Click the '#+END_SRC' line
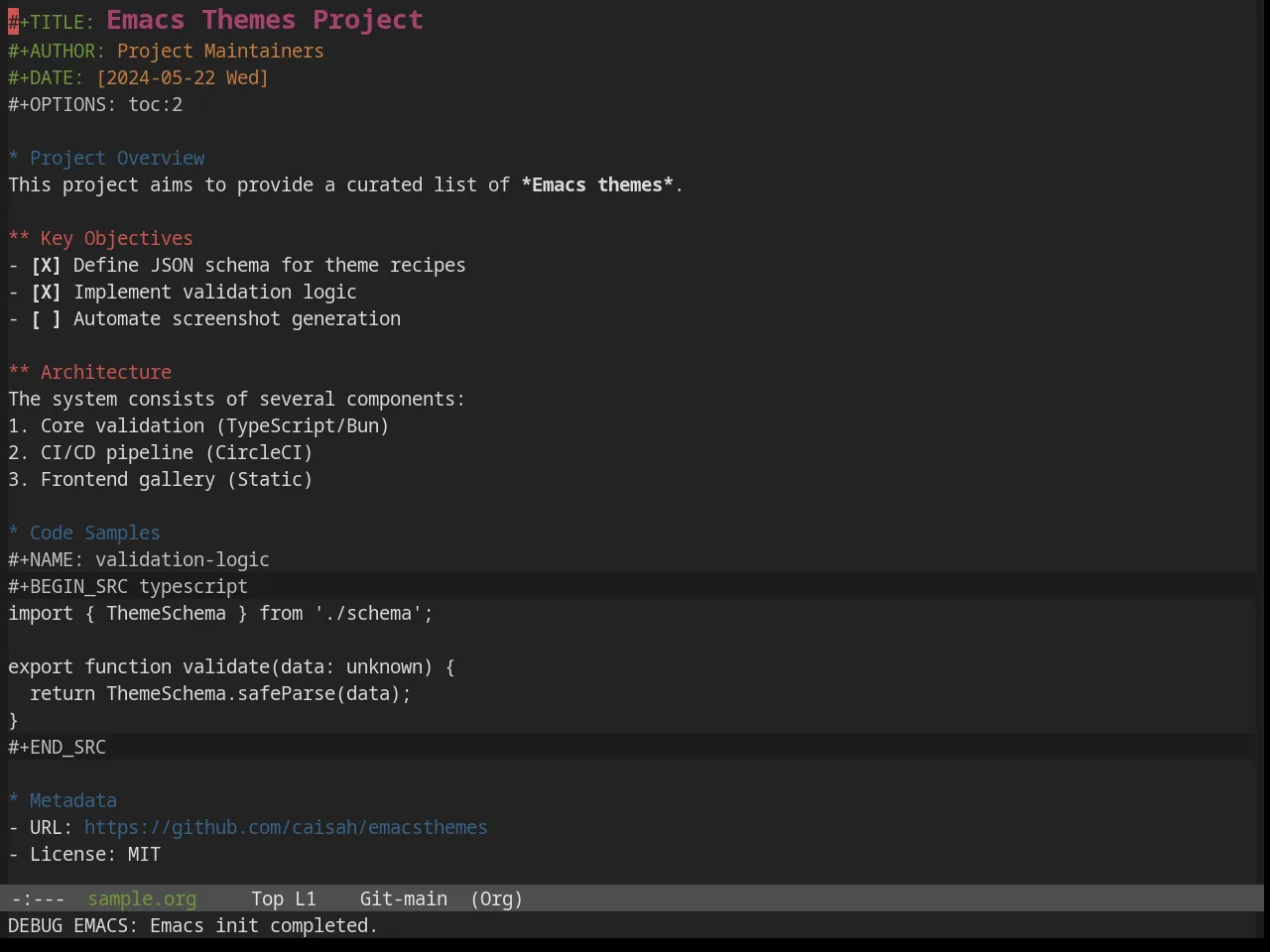The width and height of the screenshot is (1270, 952). pyautogui.click(x=57, y=747)
